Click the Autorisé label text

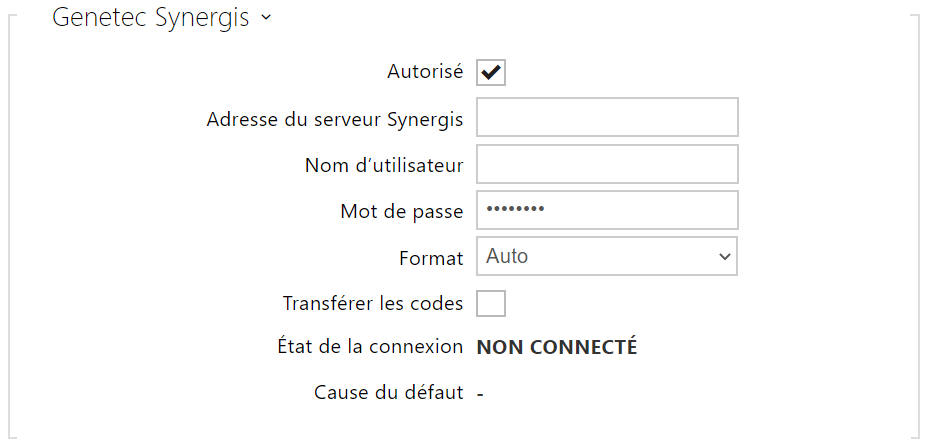[x=425, y=72]
